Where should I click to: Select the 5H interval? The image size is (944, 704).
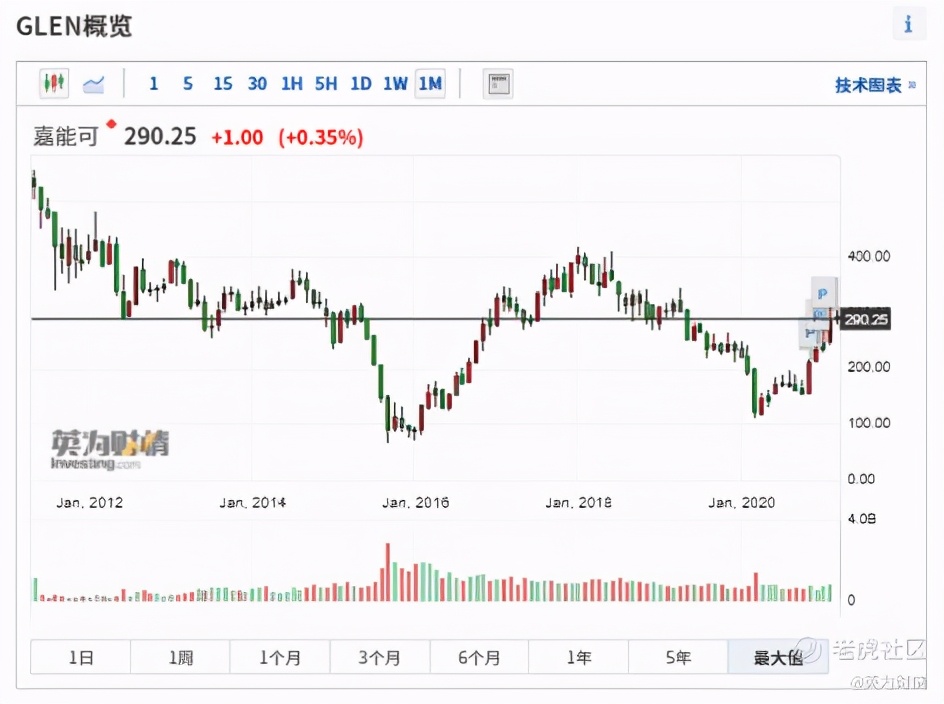[x=326, y=84]
